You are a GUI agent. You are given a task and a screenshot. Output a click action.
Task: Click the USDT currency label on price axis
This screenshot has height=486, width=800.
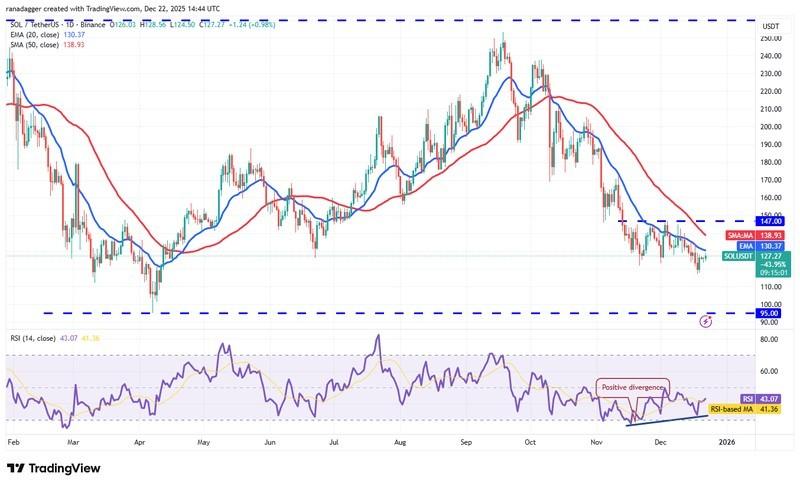pyautogui.click(x=771, y=26)
